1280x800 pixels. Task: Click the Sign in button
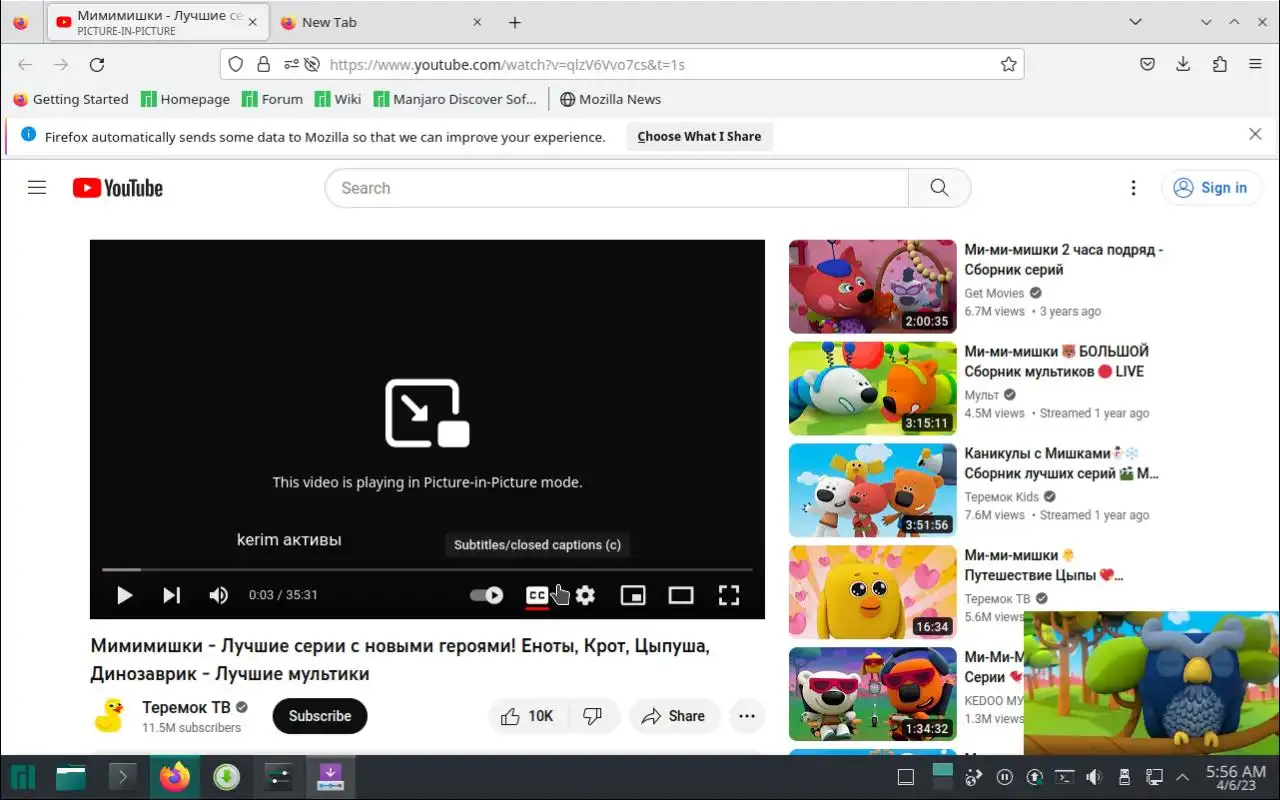1211,188
